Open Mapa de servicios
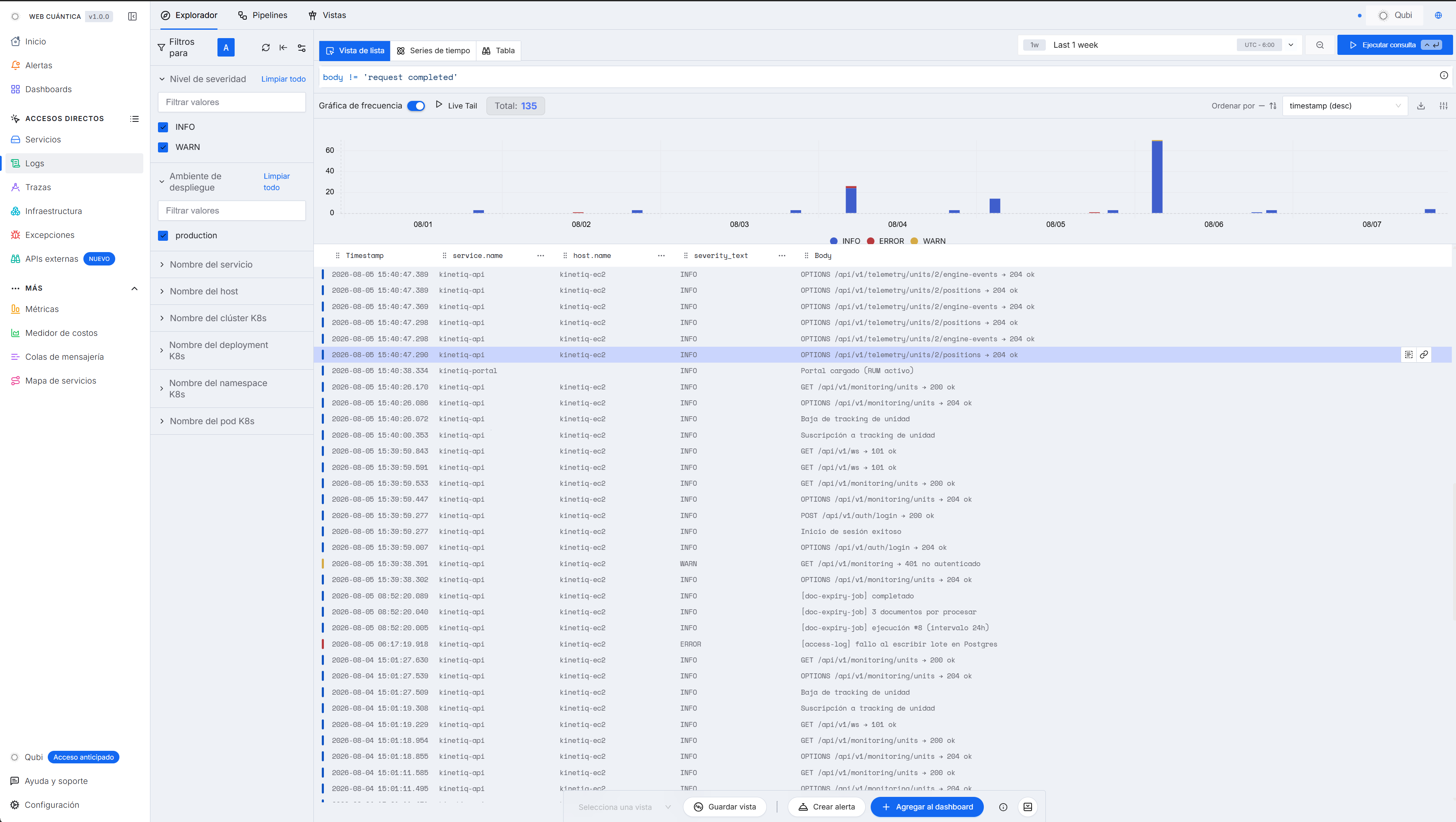Image resolution: width=1456 pixels, height=822 pixels. [x=61, y=381]
